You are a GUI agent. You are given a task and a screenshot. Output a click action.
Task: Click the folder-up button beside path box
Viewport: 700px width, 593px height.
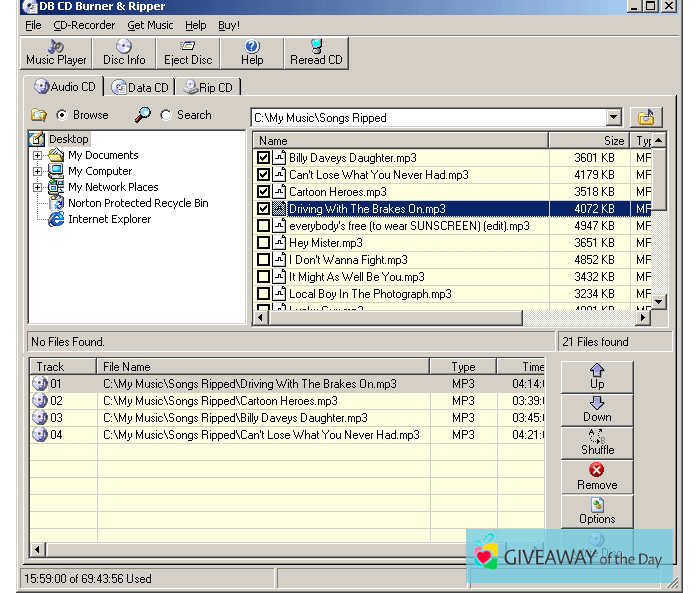point(647,117)
